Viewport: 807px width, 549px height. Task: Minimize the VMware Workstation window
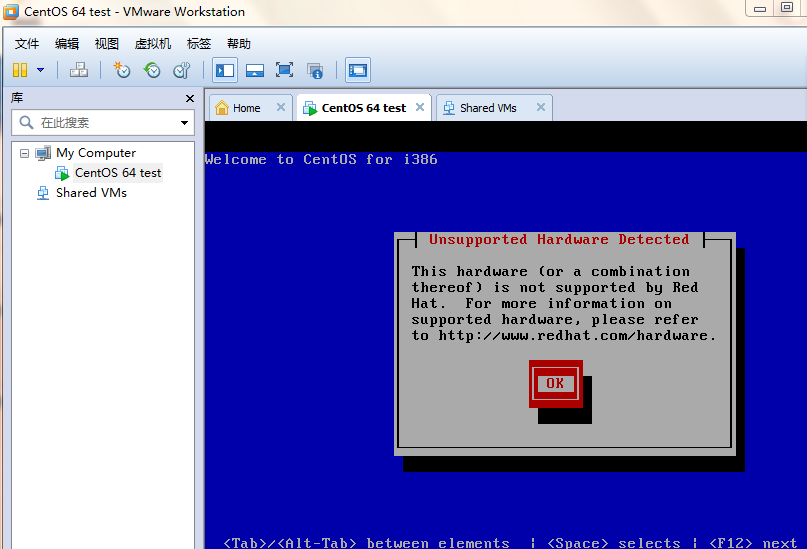tap(760, 9)
